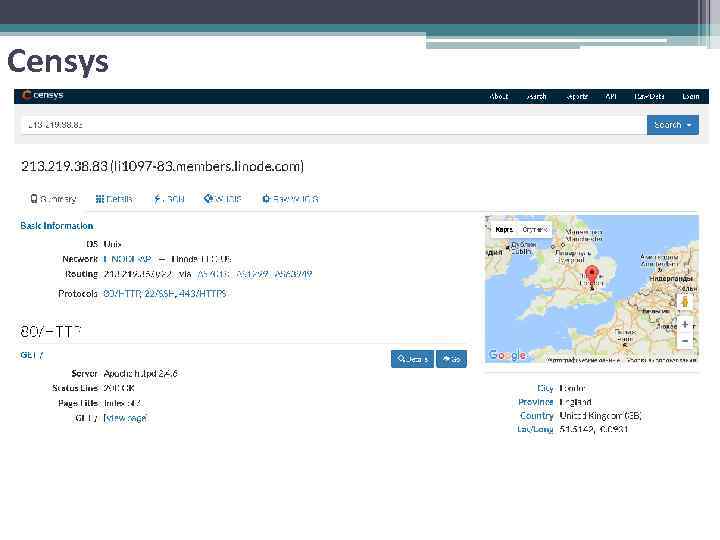Click the Google logo on the map
The width and height of the screenshot is (720, 540).
click(x=507, y=355)
